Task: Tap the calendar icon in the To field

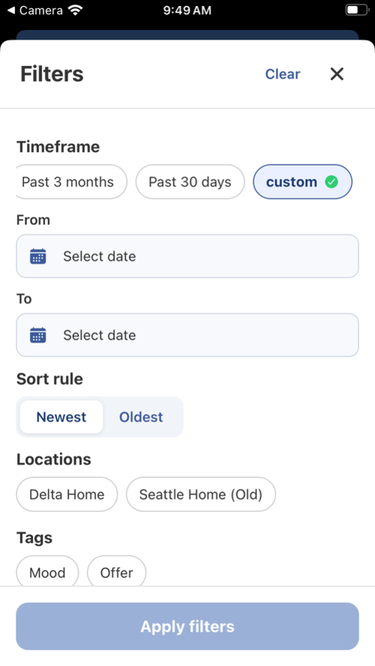Action: click(x=38, y=335)
